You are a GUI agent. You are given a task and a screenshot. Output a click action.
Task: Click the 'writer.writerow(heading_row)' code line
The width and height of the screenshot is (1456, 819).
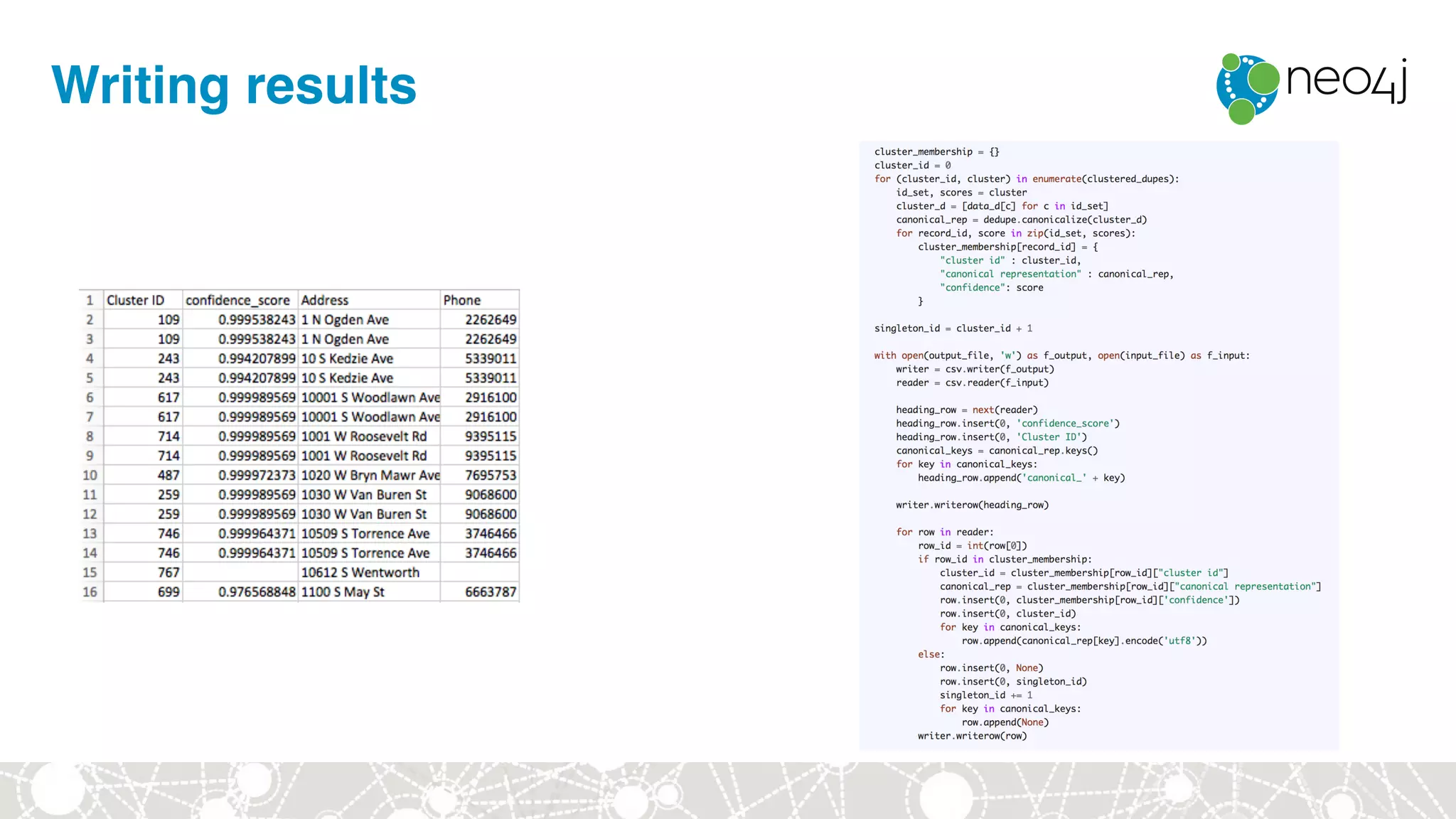coord(973,505)
